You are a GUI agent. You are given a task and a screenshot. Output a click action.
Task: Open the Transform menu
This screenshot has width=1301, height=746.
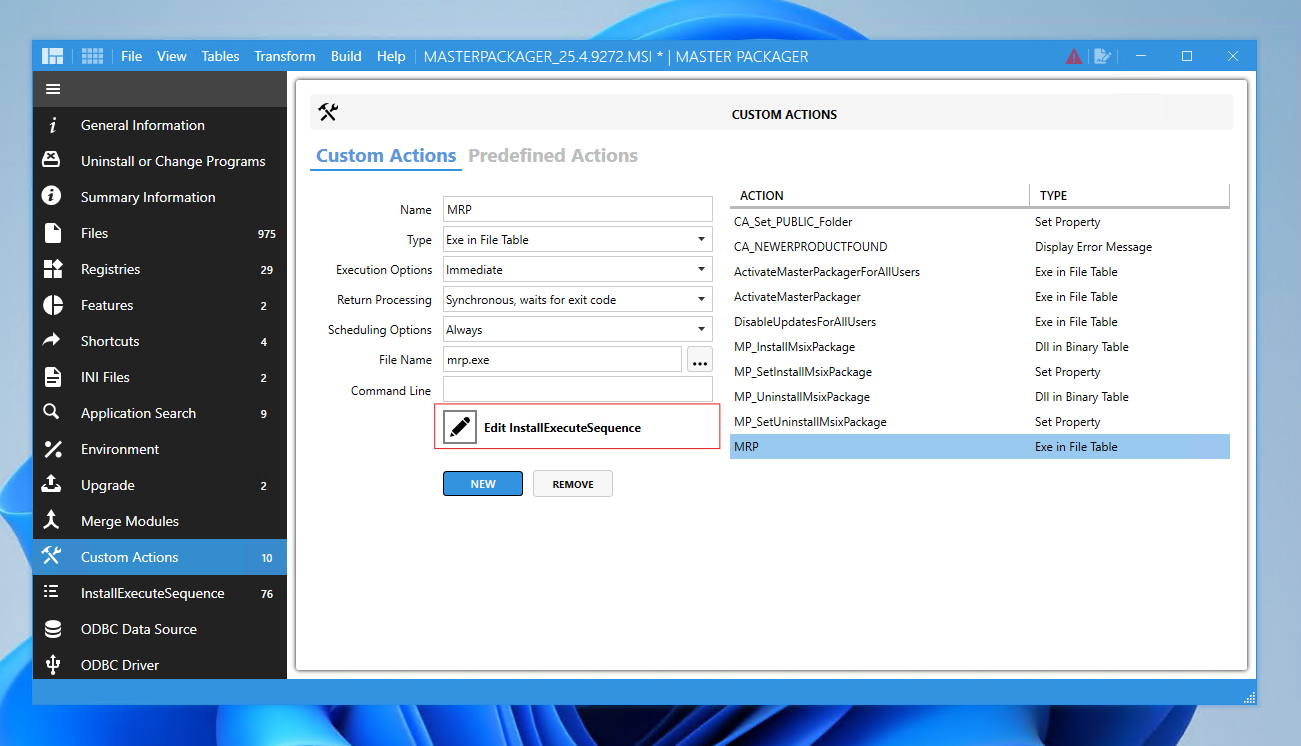pyautogui.click(x=285, y=56)
